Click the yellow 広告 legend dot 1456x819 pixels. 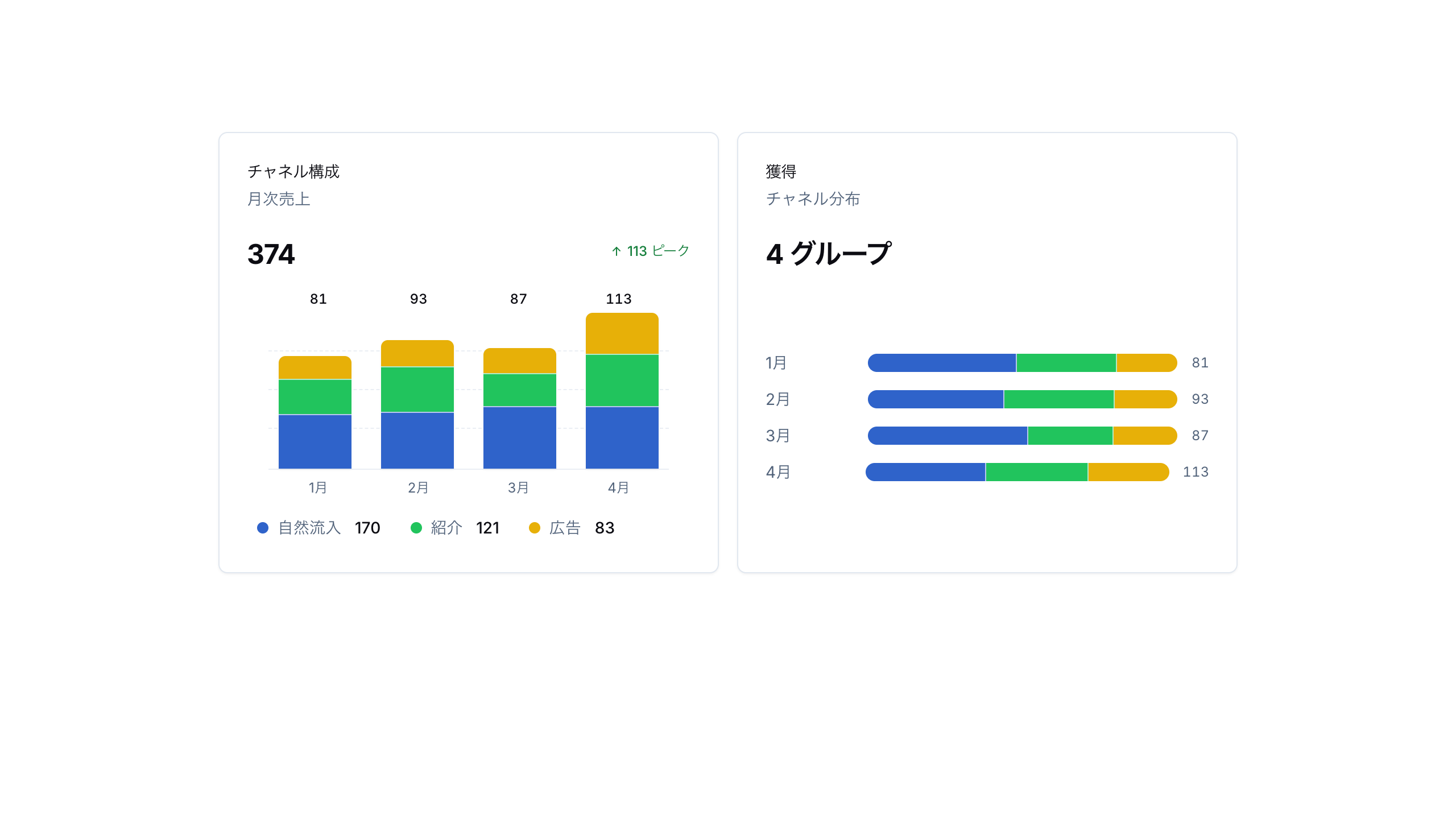click(x=535, y=528)
